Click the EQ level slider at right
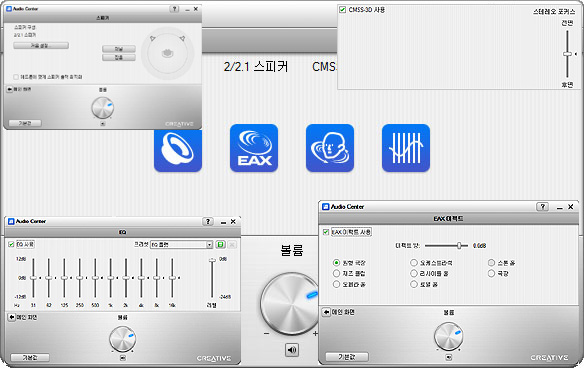The width and height of the screenshot is (584, 368). [212, 278]
